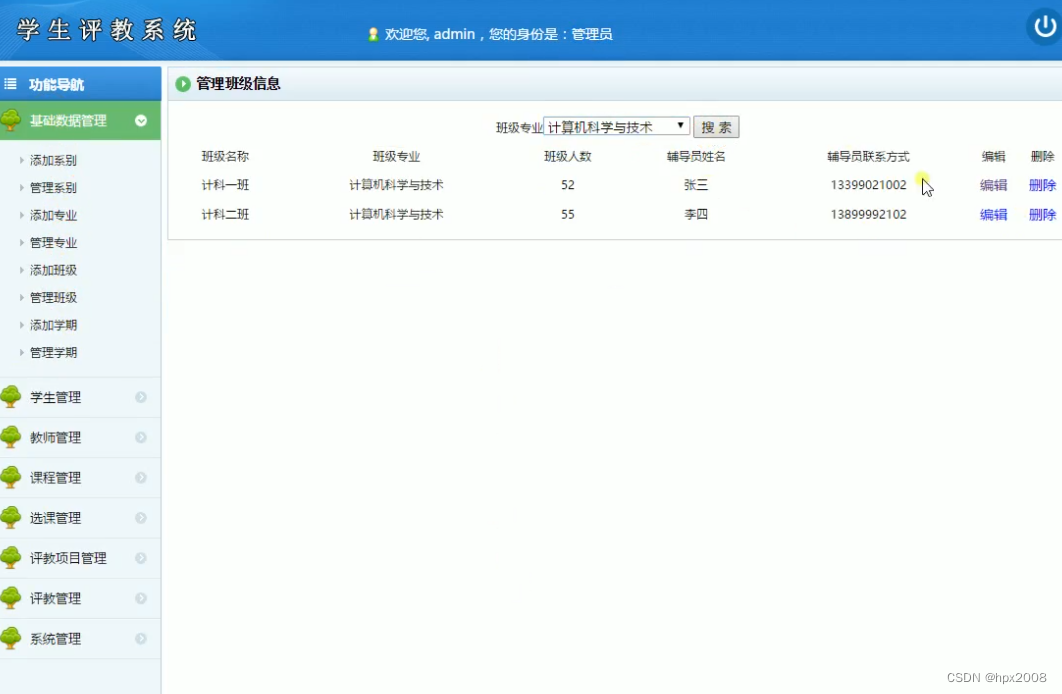Edit the 计科一班 class record
This screenshot has width=1062, height=694.
click(x=993, y=185)
